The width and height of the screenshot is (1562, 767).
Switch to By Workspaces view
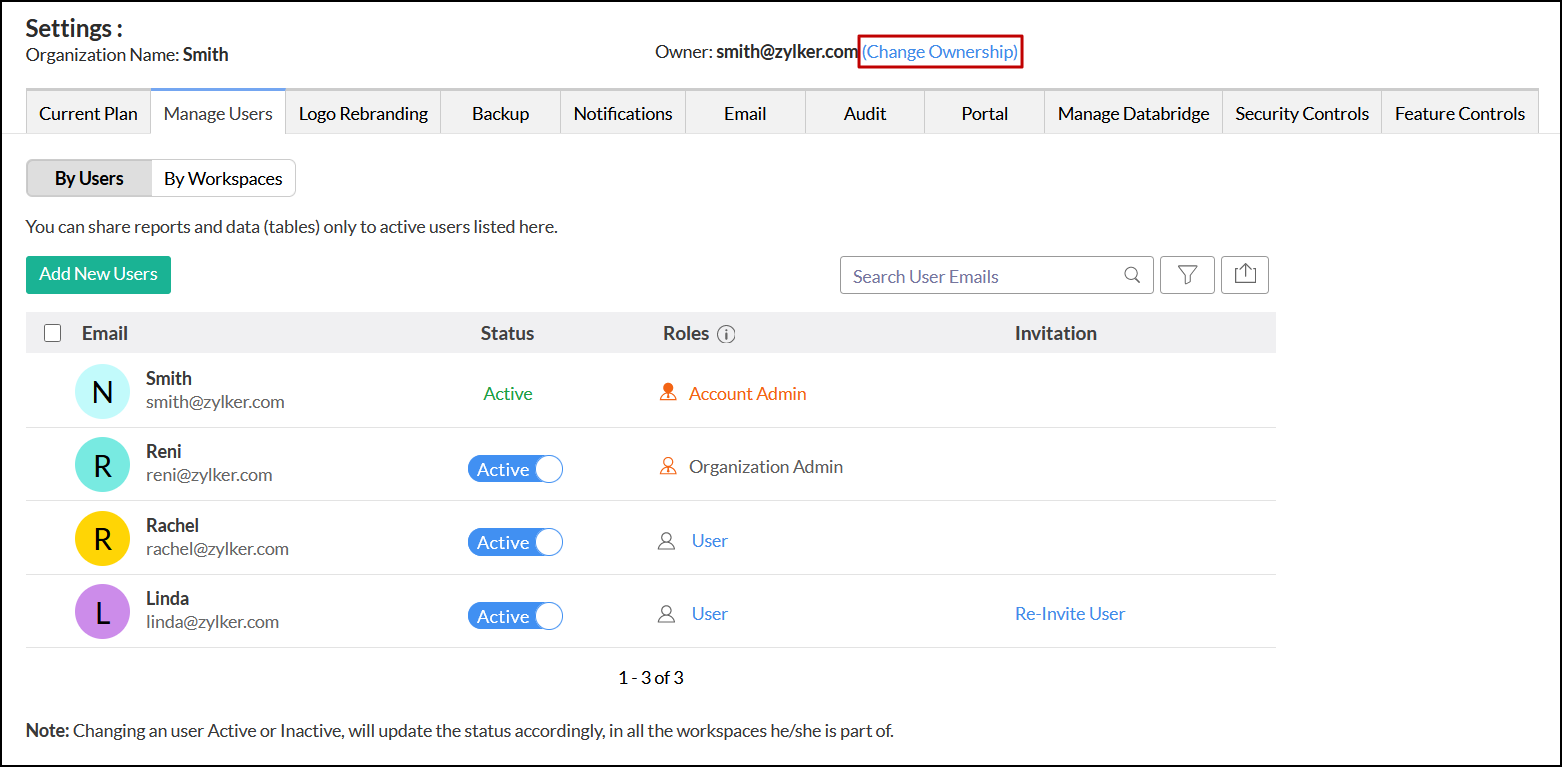point(223,179)
